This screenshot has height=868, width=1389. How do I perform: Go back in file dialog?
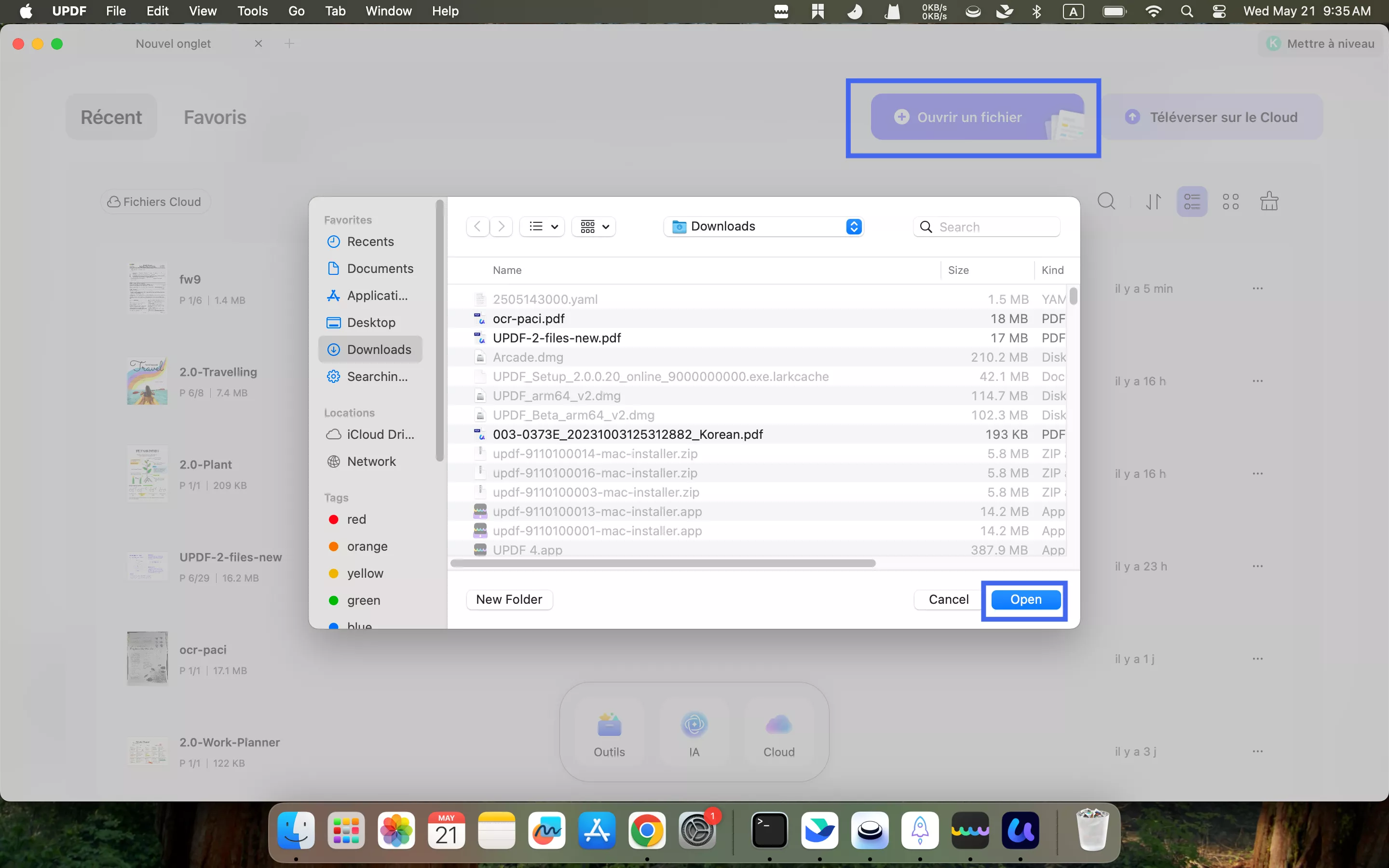477,226
